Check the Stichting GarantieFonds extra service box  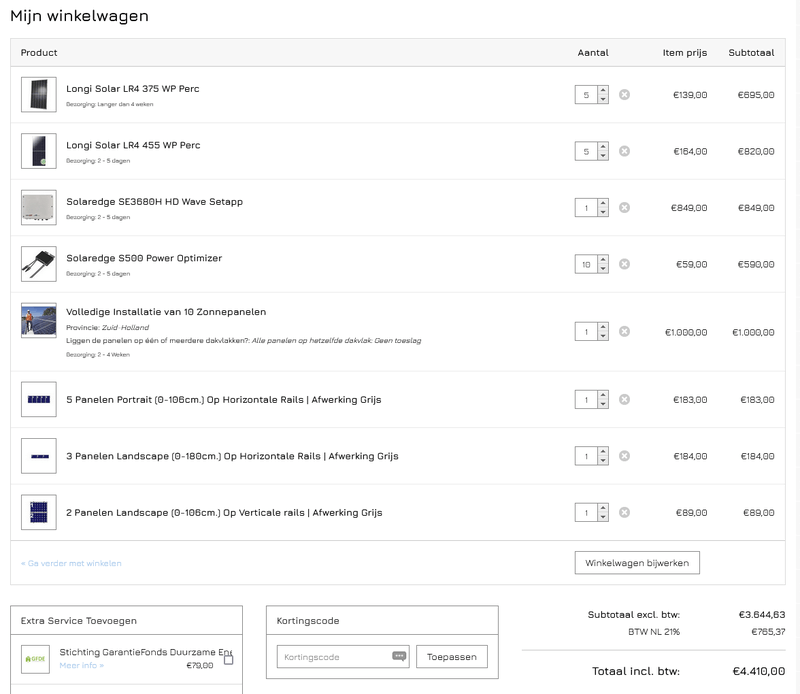(228, 660)
